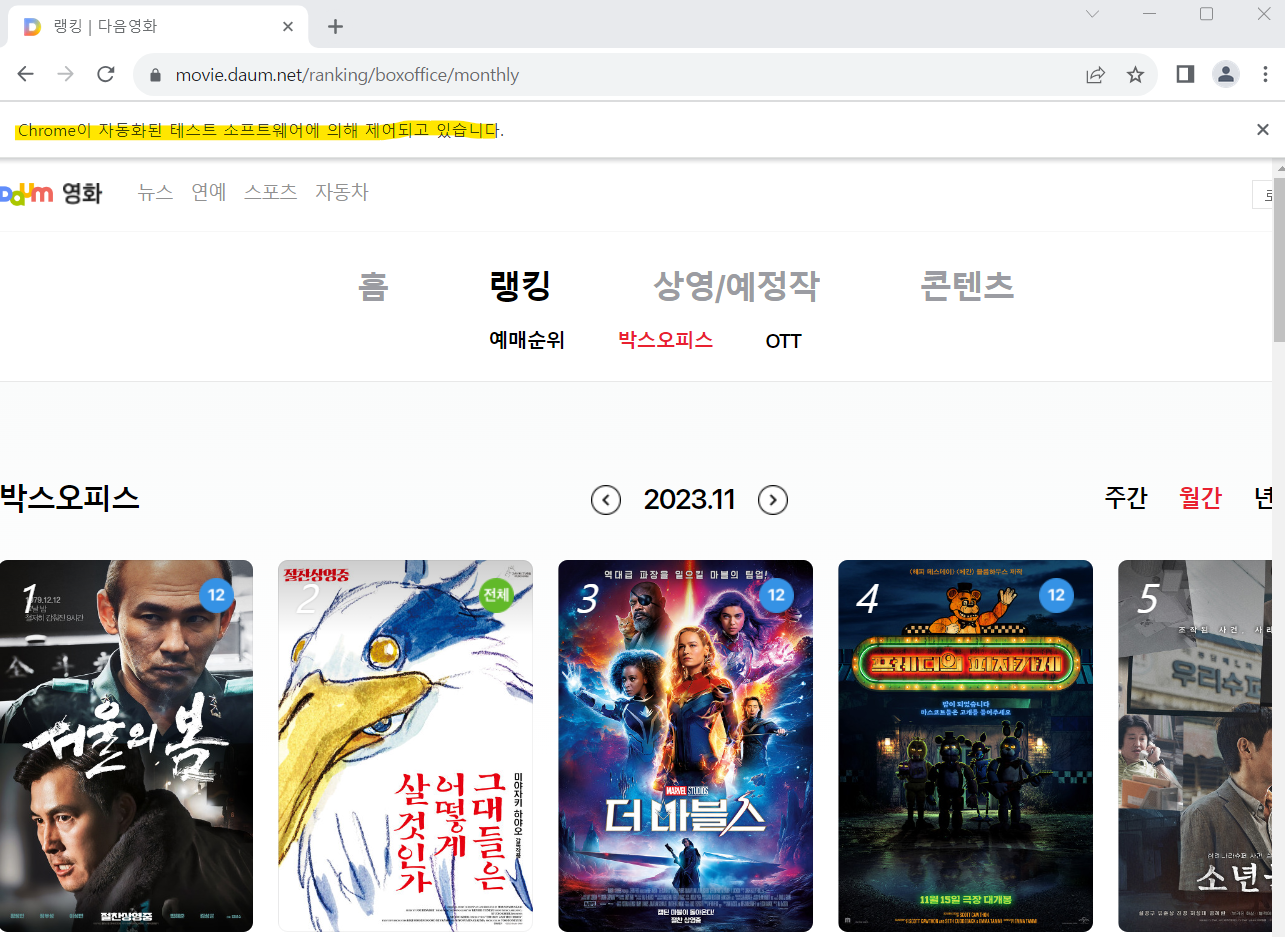Open the 상영/예정작 main tab
This screenshot has height=937, width=1285.
tap(736, 287)
